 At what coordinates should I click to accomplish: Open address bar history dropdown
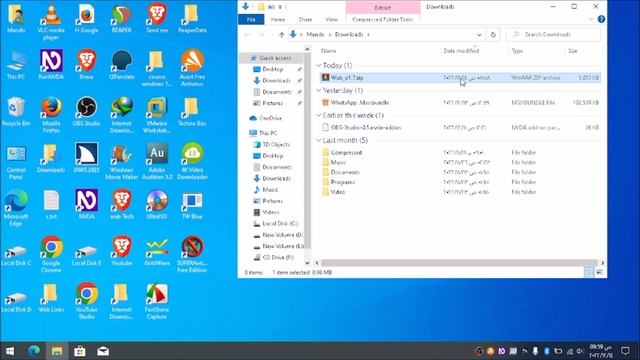pos(479,35)
